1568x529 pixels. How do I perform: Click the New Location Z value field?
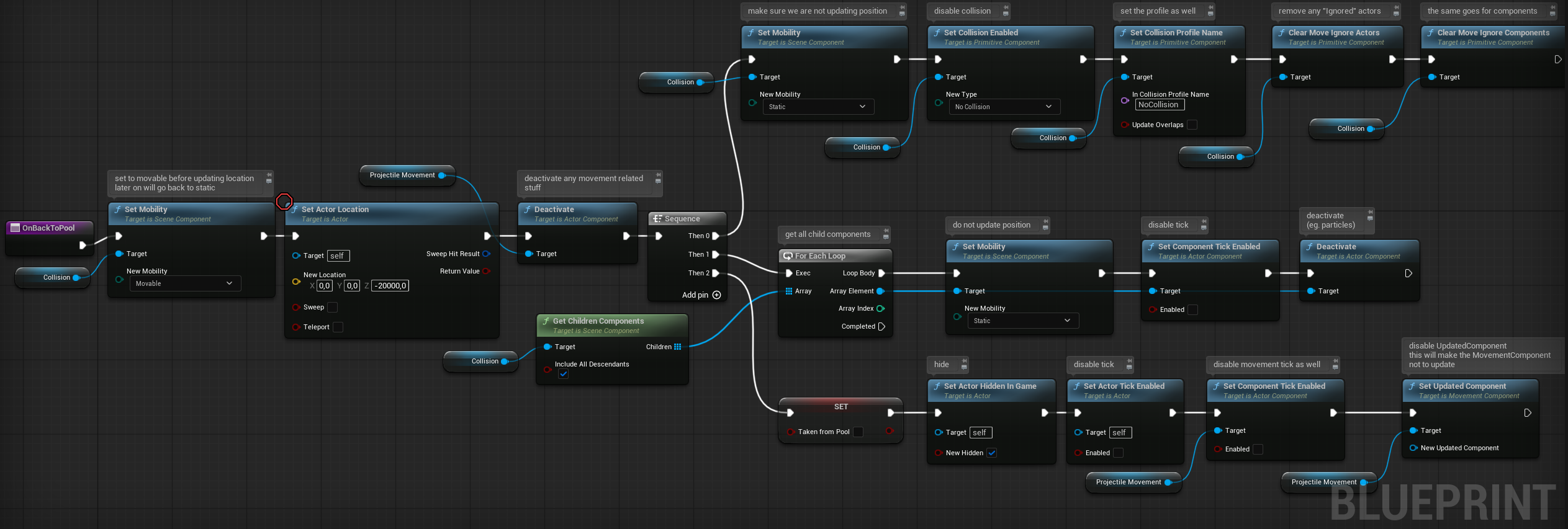click(x=390, y=287)
